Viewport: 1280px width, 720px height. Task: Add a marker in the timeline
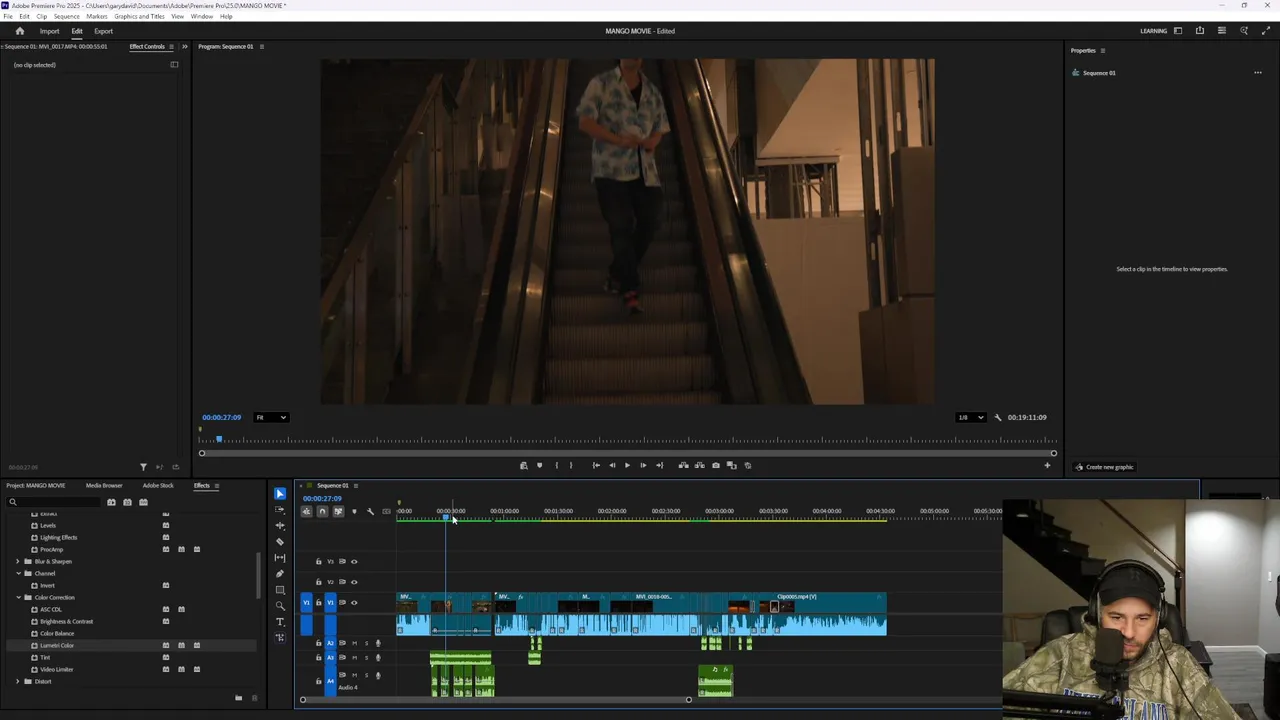(354, 511)
